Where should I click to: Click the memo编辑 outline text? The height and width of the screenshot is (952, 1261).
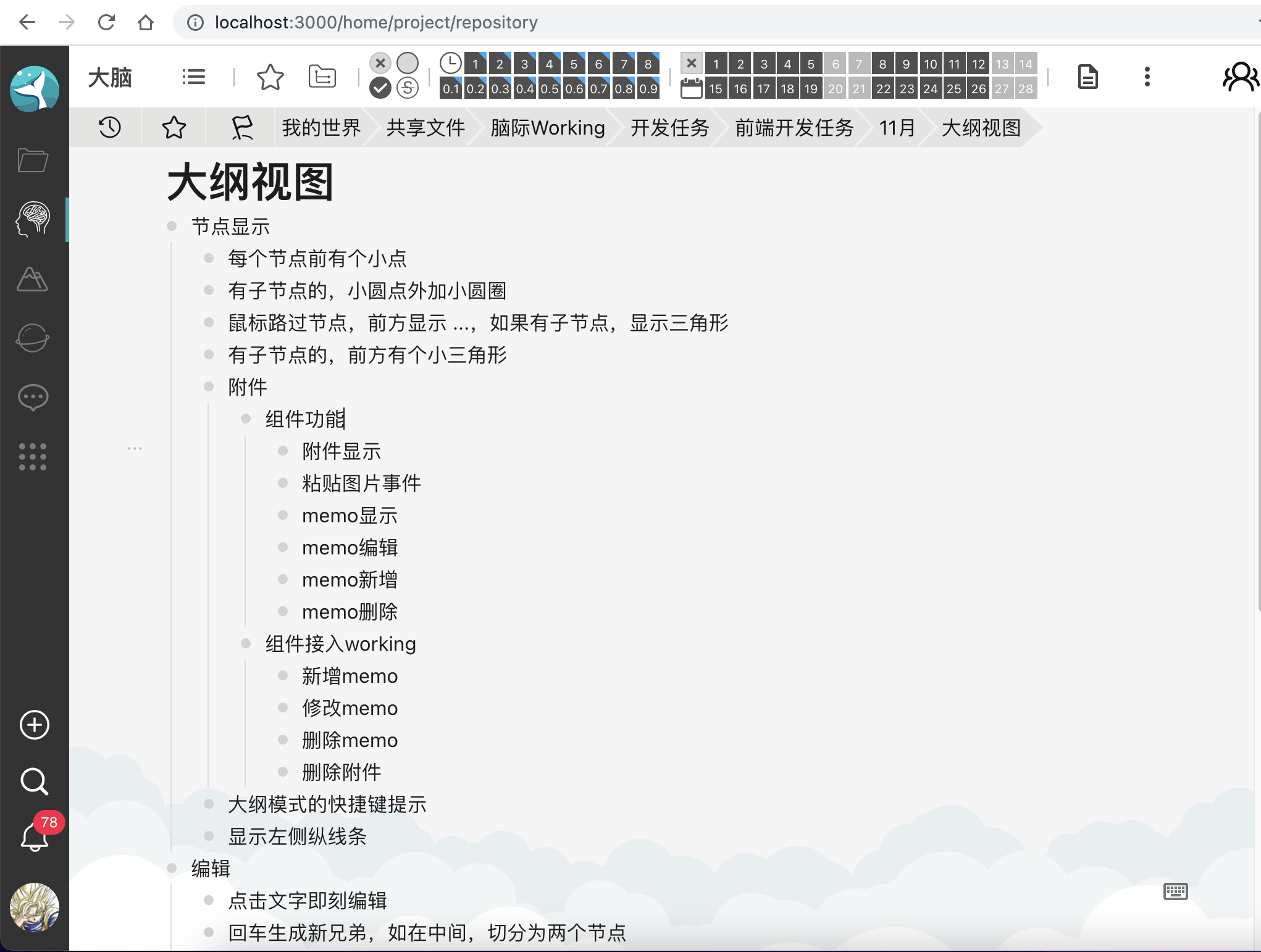click(350, 548)
